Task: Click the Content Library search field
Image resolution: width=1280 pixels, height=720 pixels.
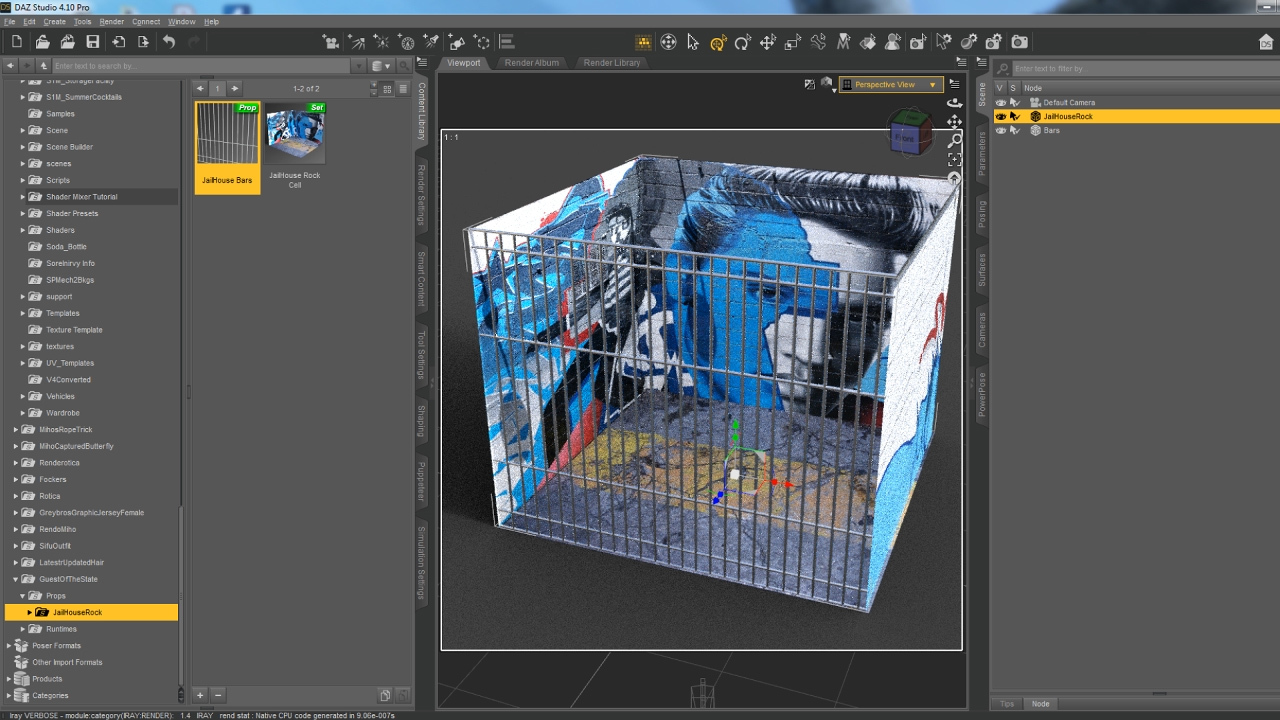Action: click(x=202, y=66)
